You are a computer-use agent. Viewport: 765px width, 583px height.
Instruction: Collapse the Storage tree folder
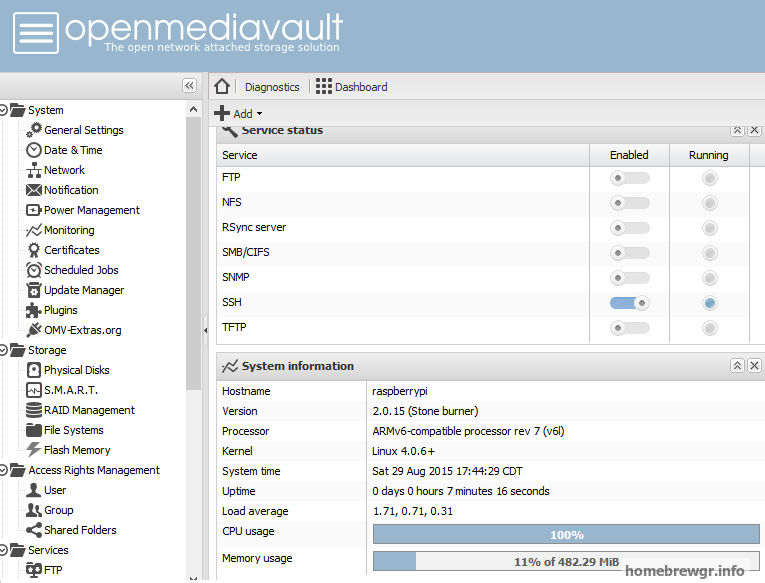3,350
